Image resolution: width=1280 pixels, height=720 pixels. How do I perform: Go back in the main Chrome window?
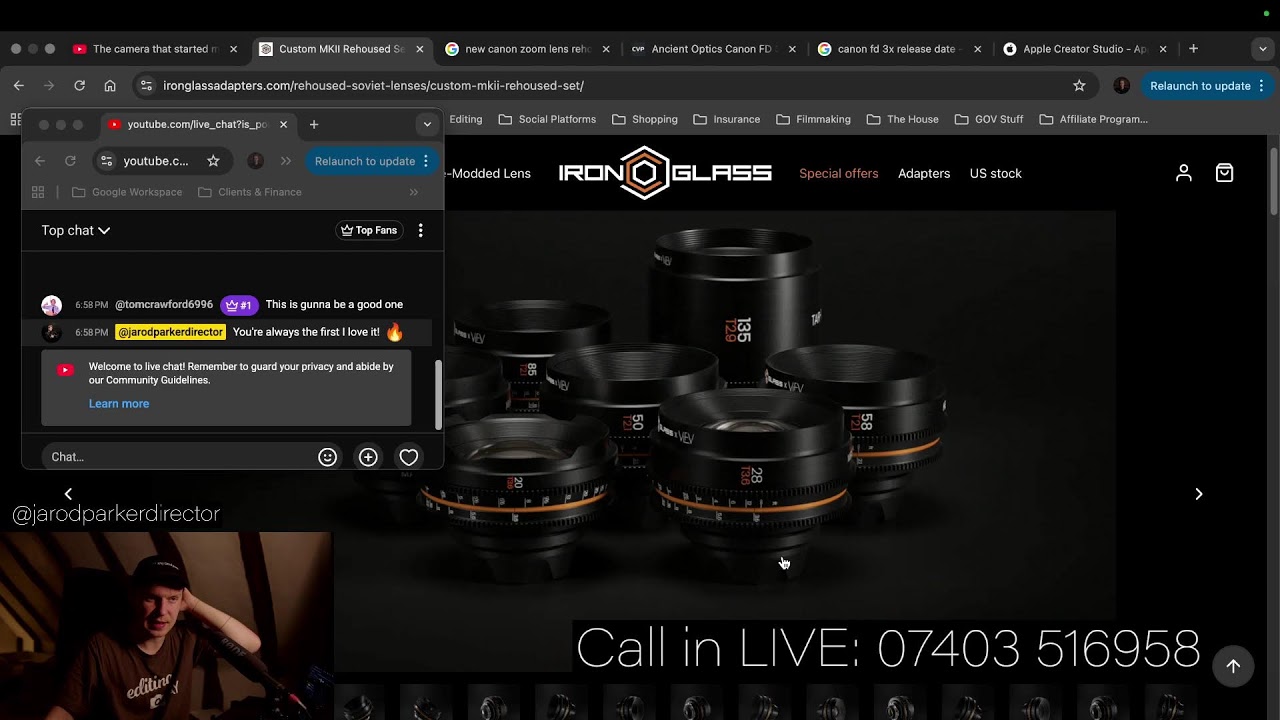click(x=19, y=86)
